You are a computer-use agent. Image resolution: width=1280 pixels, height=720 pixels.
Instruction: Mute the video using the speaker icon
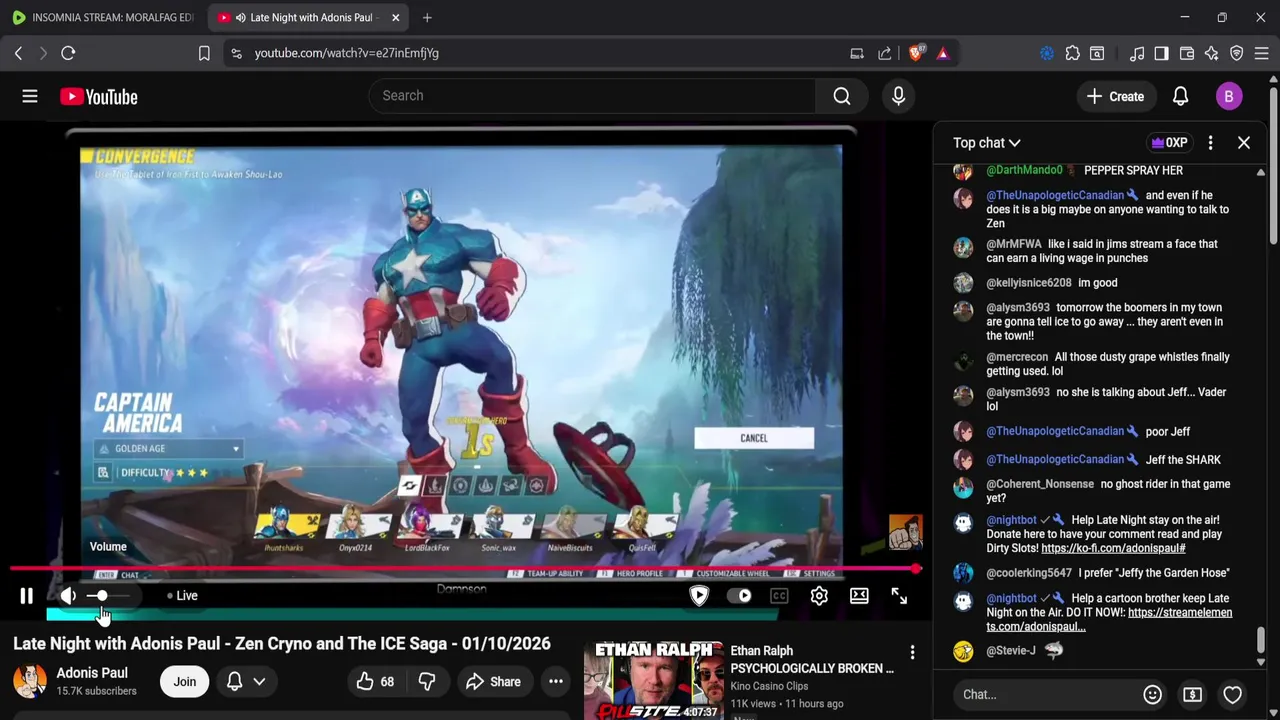tap(68, 596)
